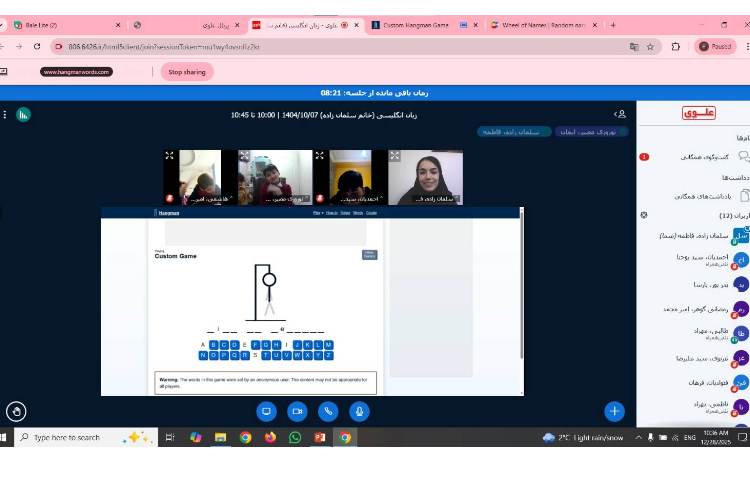Open WhatsApp from the Windows taskbar
The width and height of the screenshot is (750, 480).
(295, 438)
